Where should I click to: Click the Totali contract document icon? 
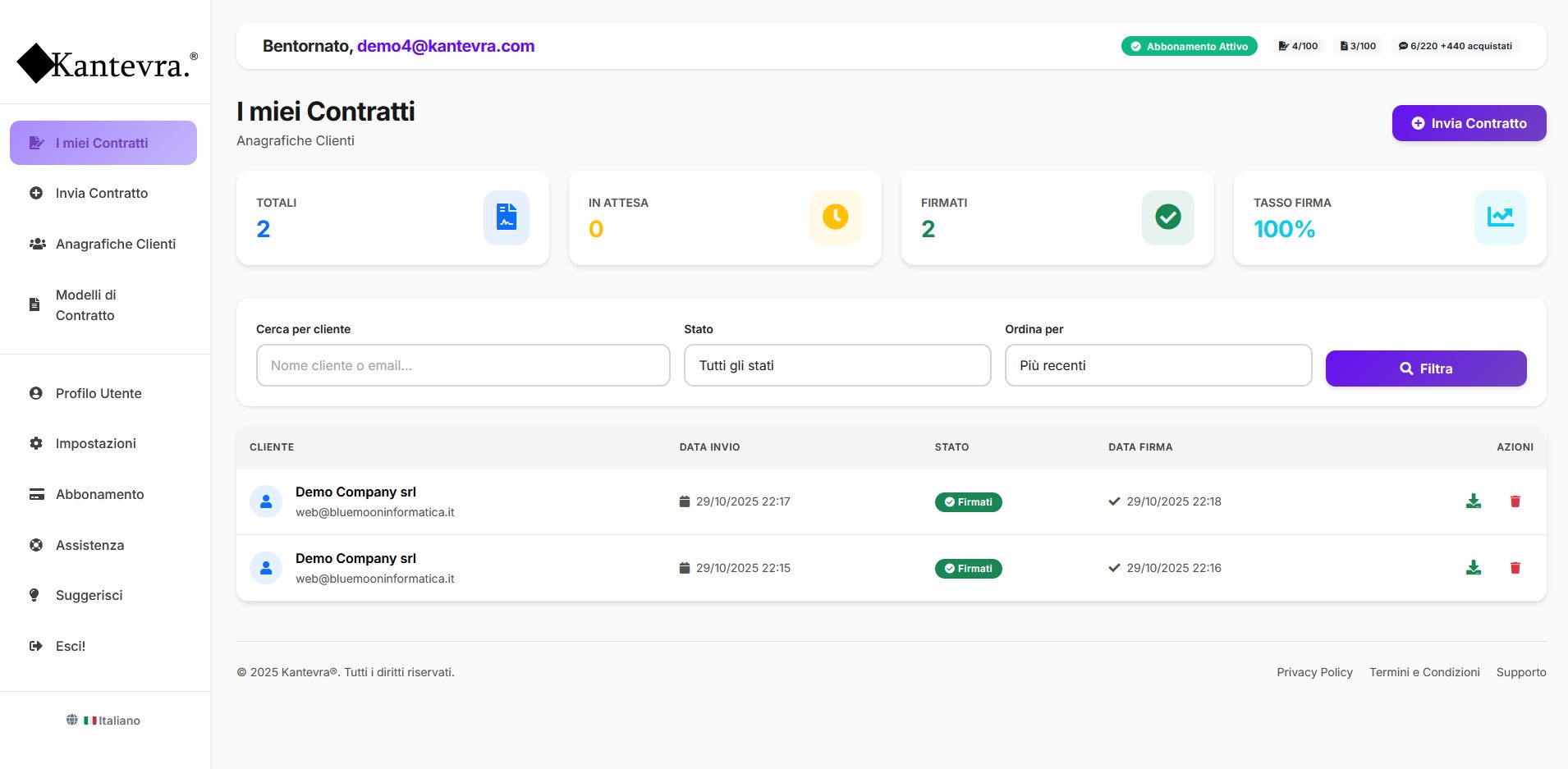tap(507, 217)
